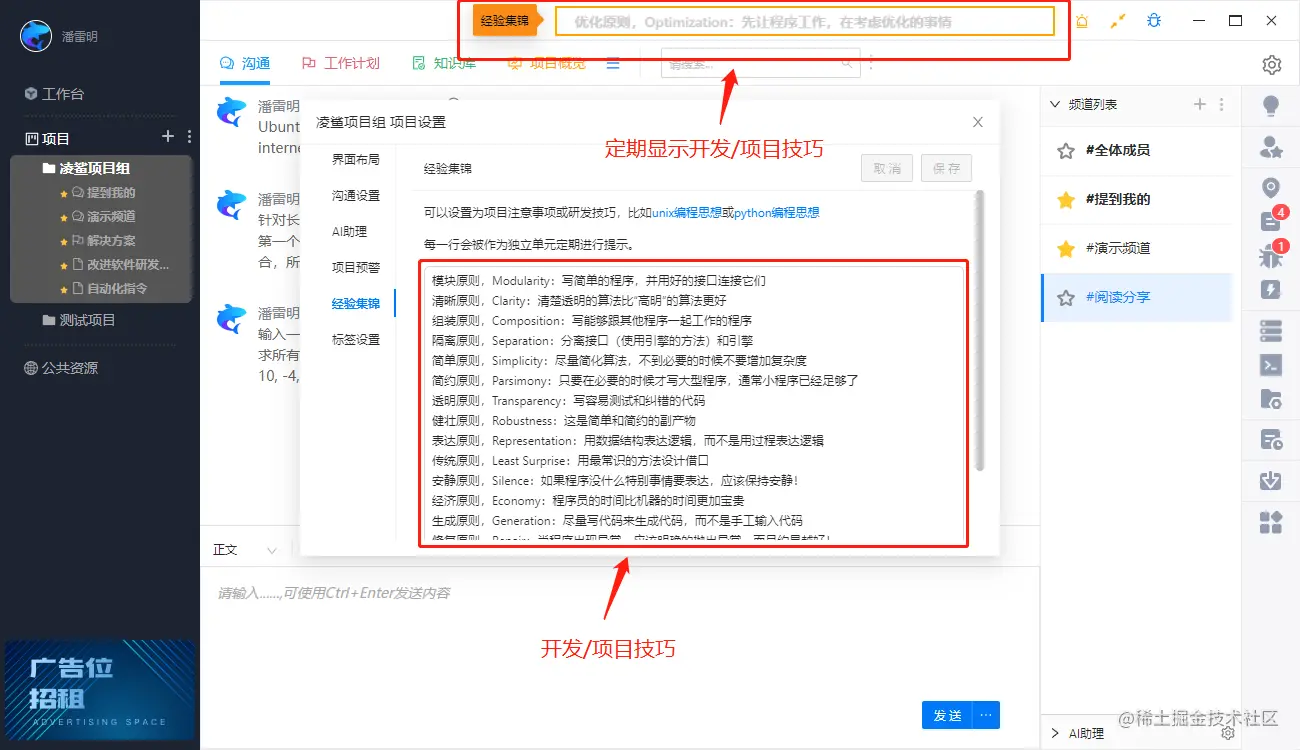
Task: Open the gear settings icon below window controls
Action: pyautogui.click(x=1271, y=65)
